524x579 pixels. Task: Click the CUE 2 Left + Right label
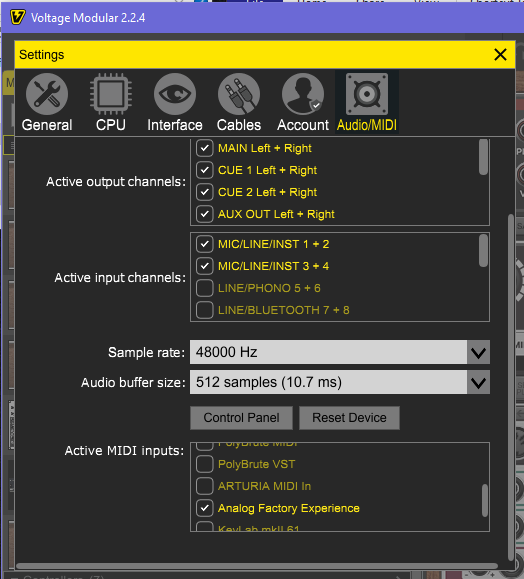tap(267, 192)
